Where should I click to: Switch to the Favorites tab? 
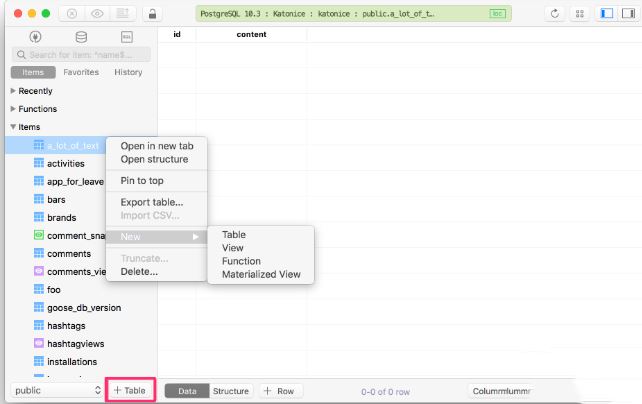[81, 72]
